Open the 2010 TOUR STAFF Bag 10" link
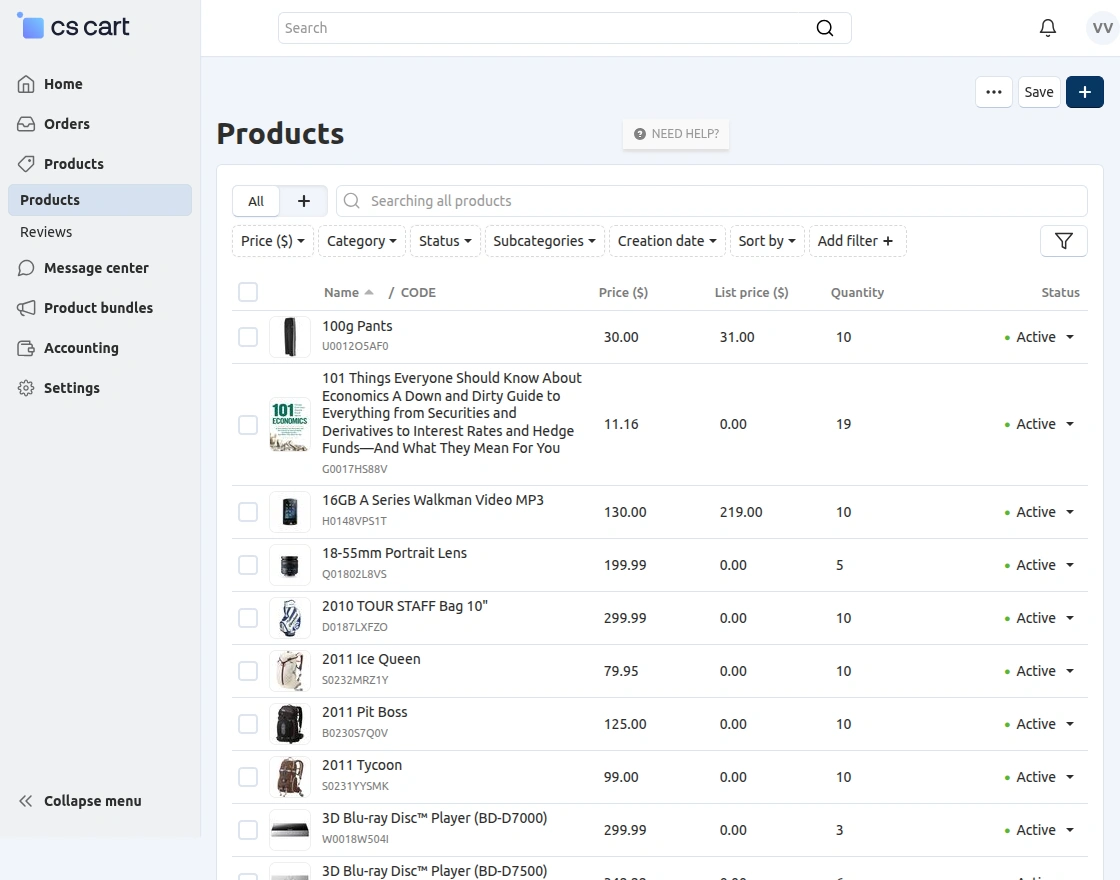1120x880 pixels. pyautogui.click(x=404, y=606)
